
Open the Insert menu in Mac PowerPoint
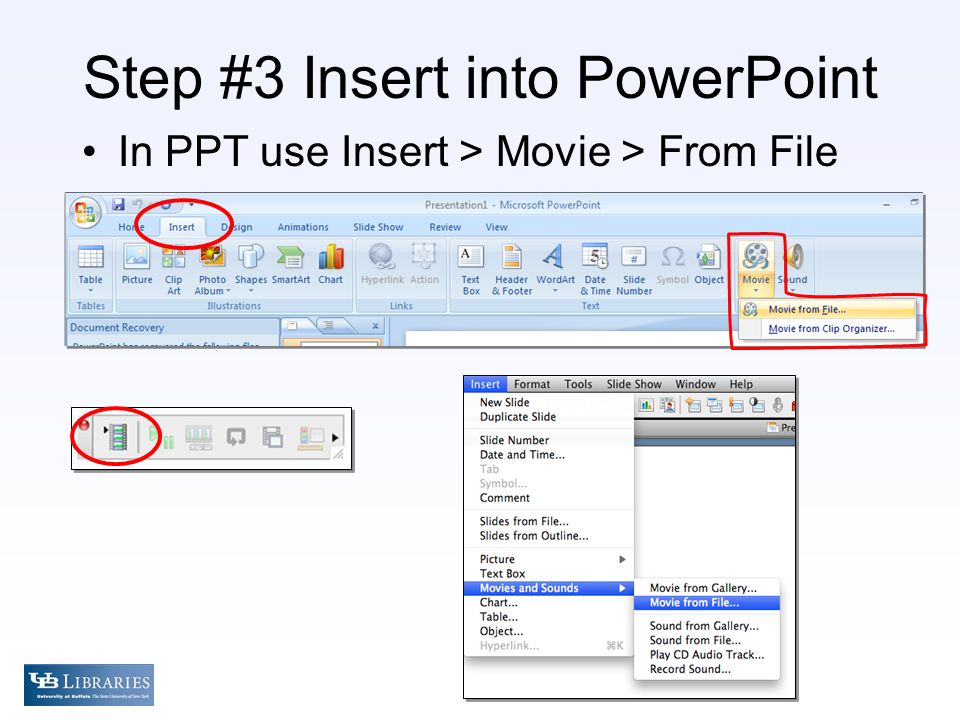(x=485, y=384)
